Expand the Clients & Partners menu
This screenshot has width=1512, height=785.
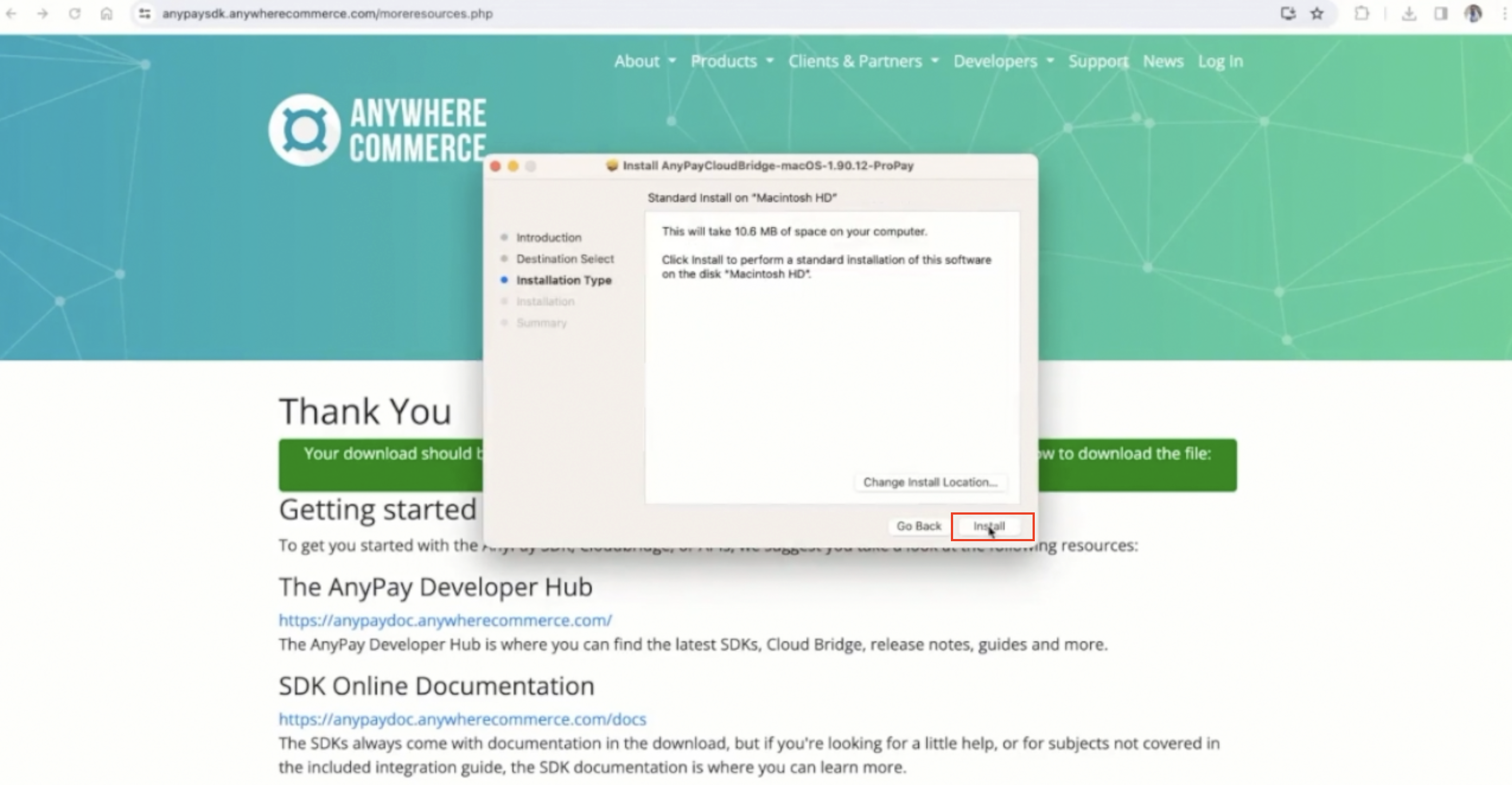[863, 61]
